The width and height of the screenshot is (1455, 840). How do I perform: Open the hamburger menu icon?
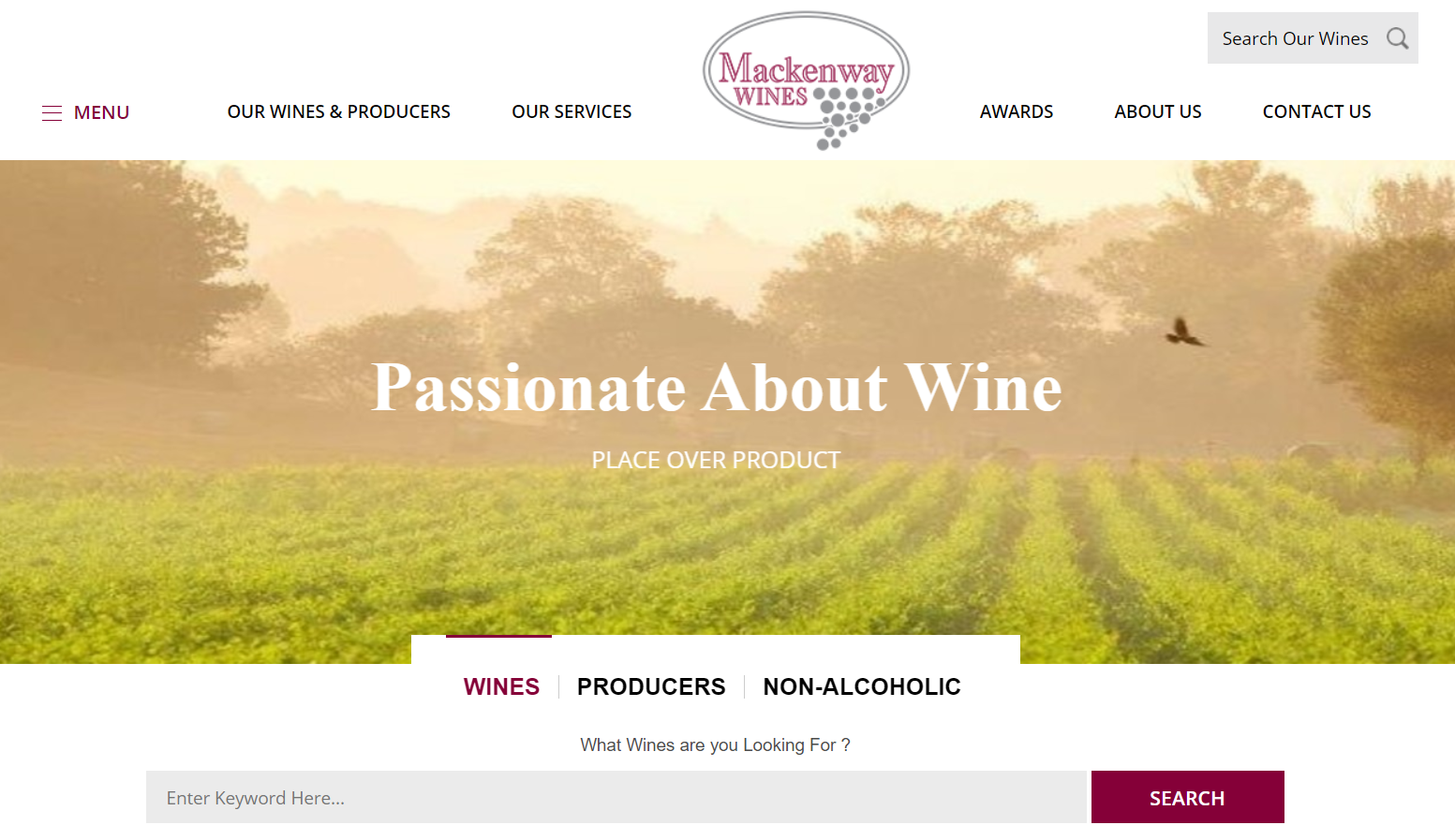(52, 113)
